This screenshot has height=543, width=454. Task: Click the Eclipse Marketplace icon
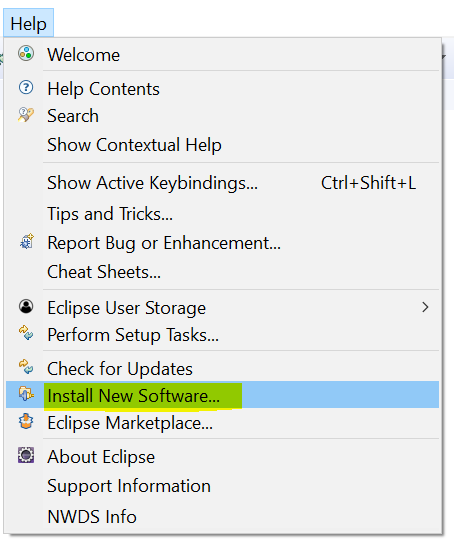(26, 421)
